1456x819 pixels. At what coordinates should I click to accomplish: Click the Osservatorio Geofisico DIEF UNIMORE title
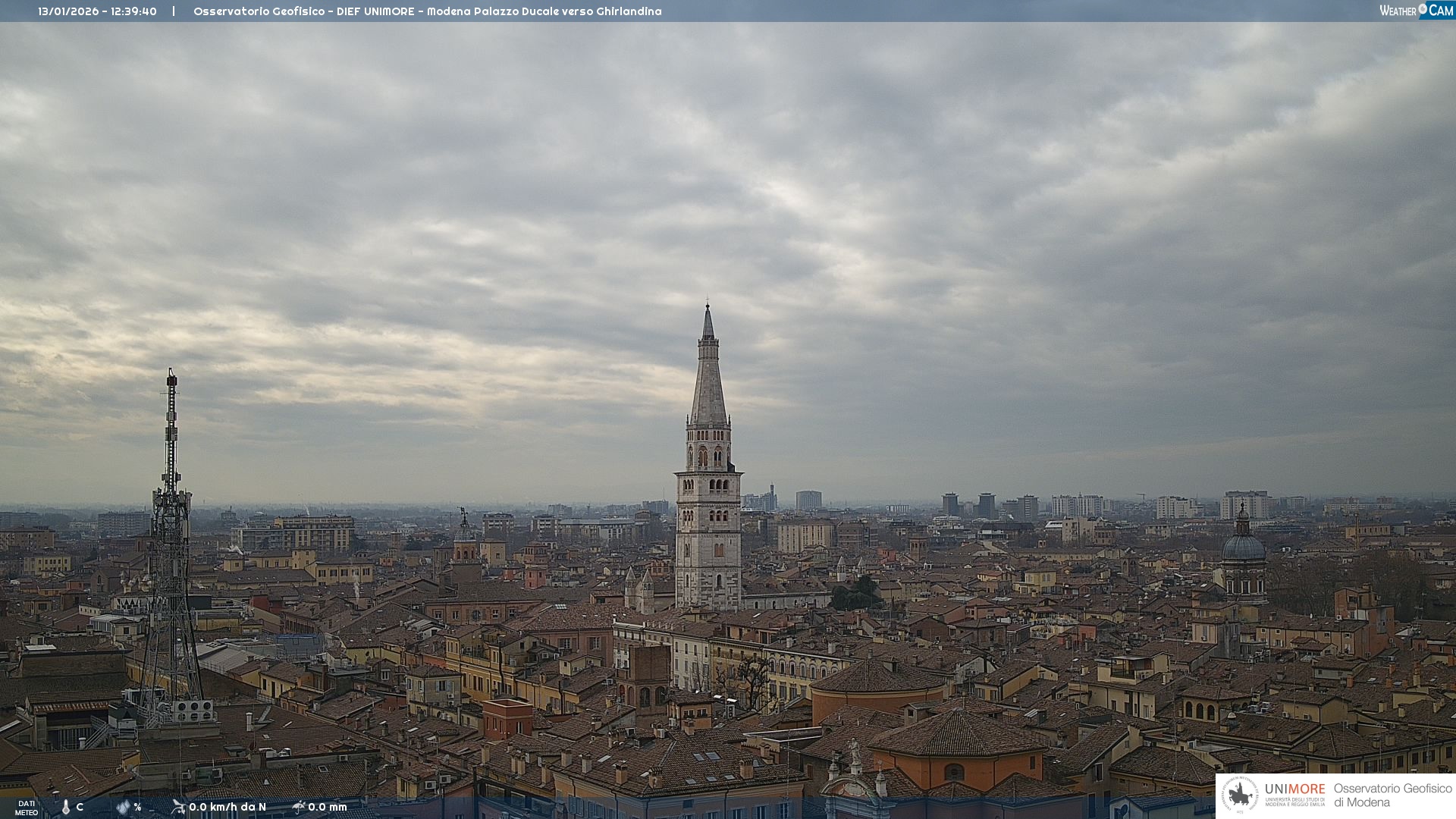click(x=303, y=11)
